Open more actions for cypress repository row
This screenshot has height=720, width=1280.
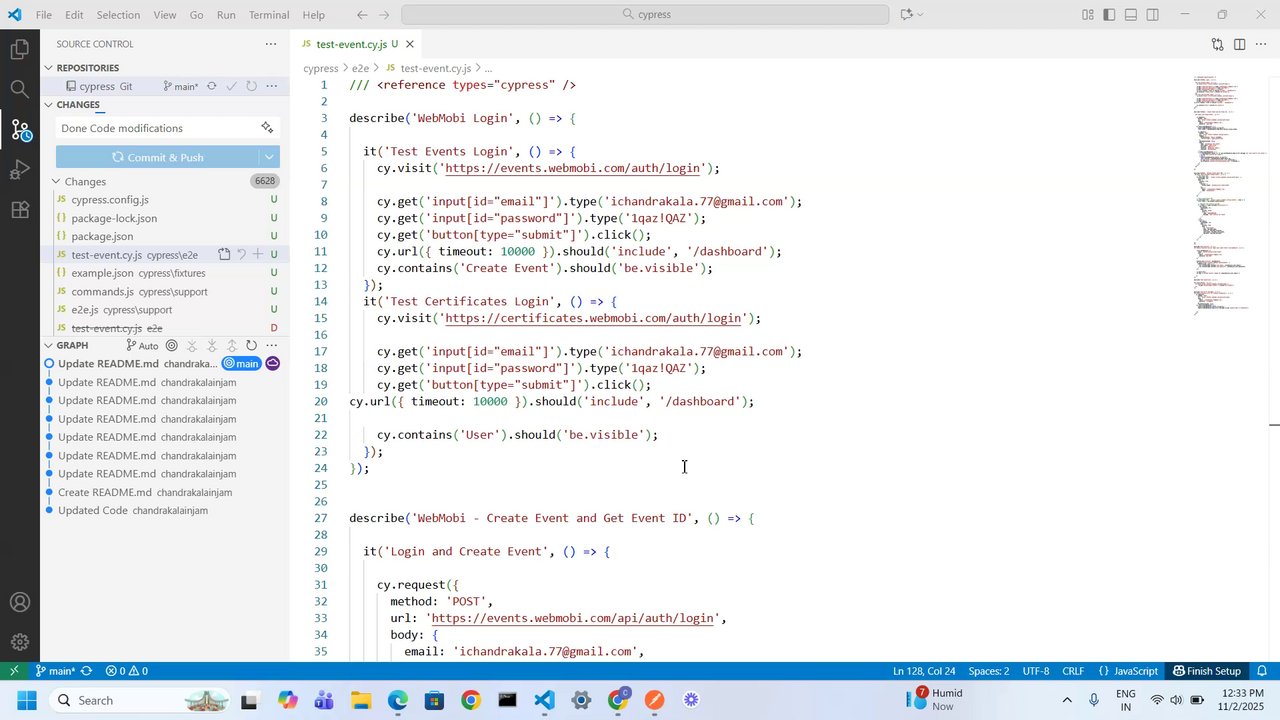[x=271, y=86]
